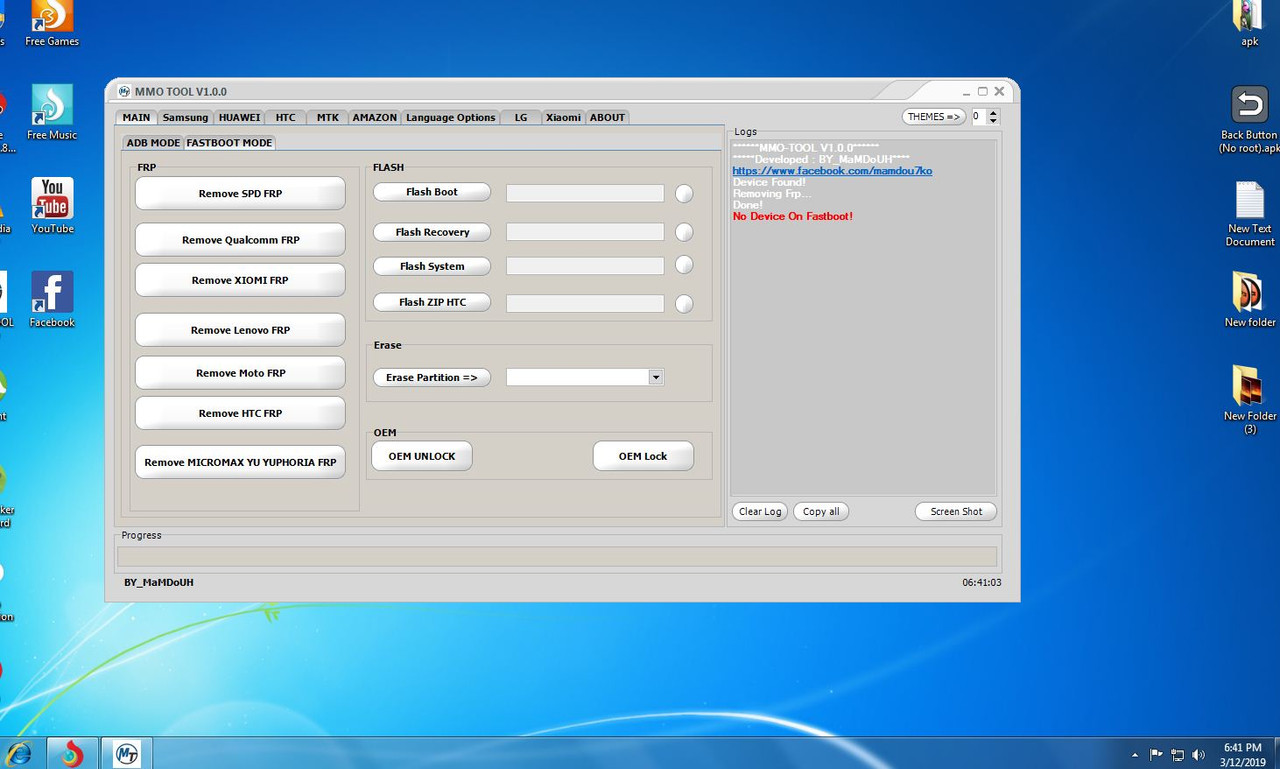Screen dimensions: 1280x769
Task: Open the New Folder (3) desktop icon
Action: click(1250, 400)
